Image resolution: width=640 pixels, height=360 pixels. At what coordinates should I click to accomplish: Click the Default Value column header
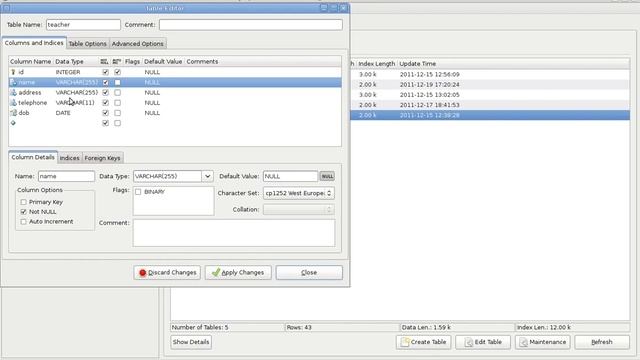(x=163, y=62)
